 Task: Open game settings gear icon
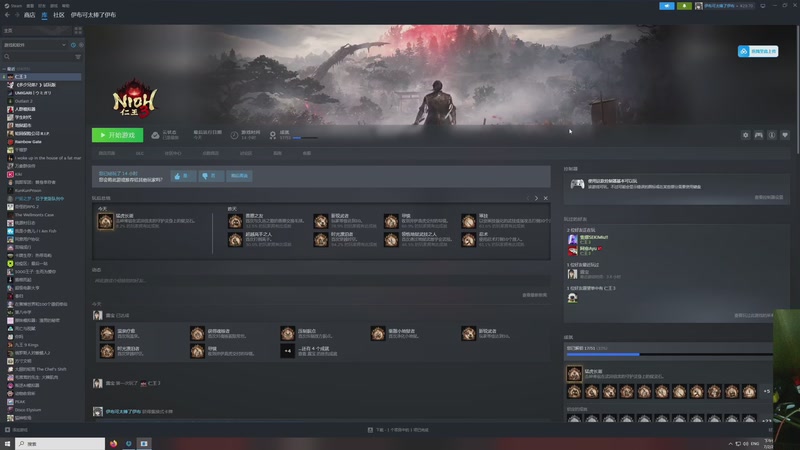745,135
